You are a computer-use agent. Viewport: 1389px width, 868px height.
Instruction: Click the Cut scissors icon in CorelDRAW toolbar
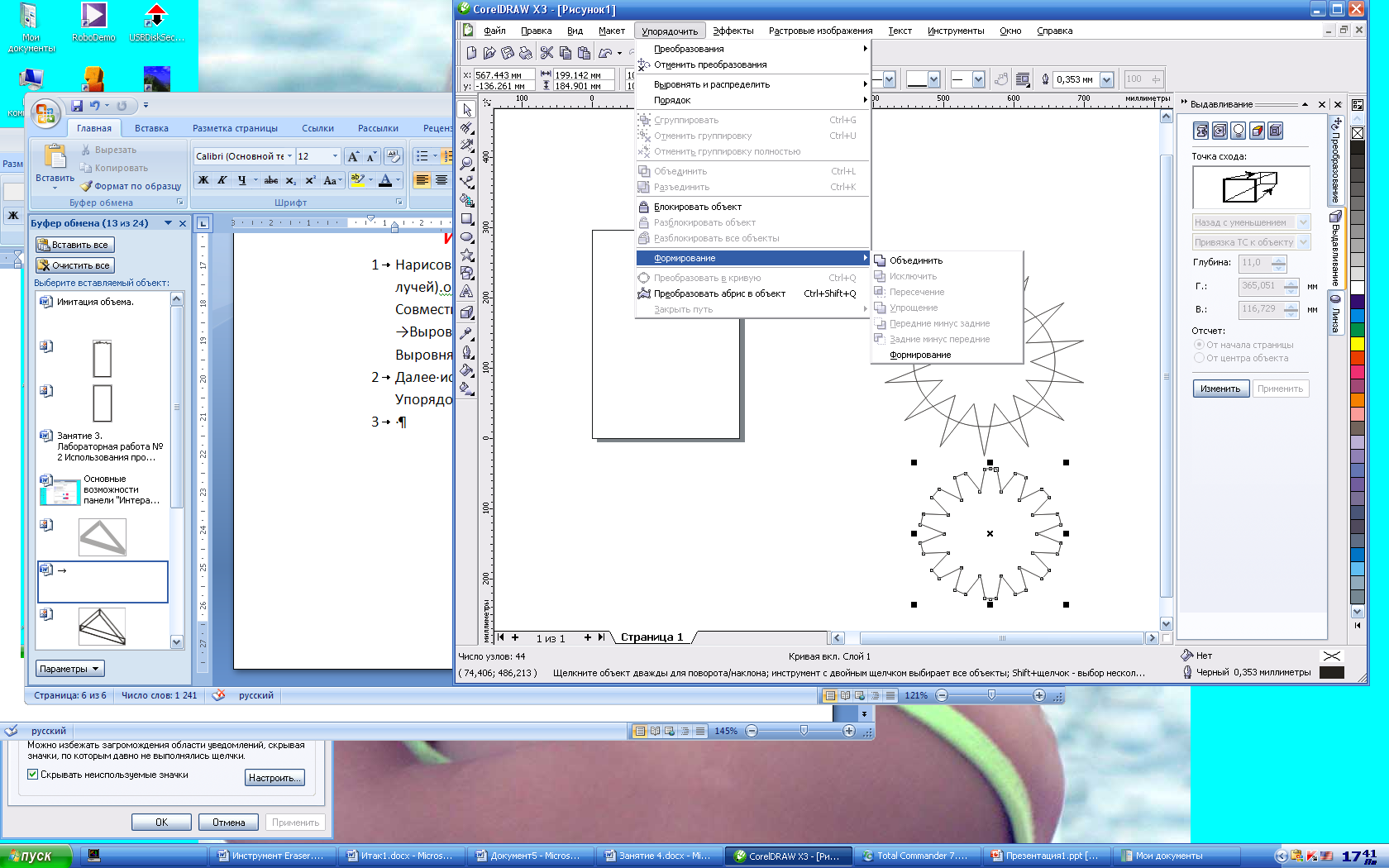coord(547,53)
